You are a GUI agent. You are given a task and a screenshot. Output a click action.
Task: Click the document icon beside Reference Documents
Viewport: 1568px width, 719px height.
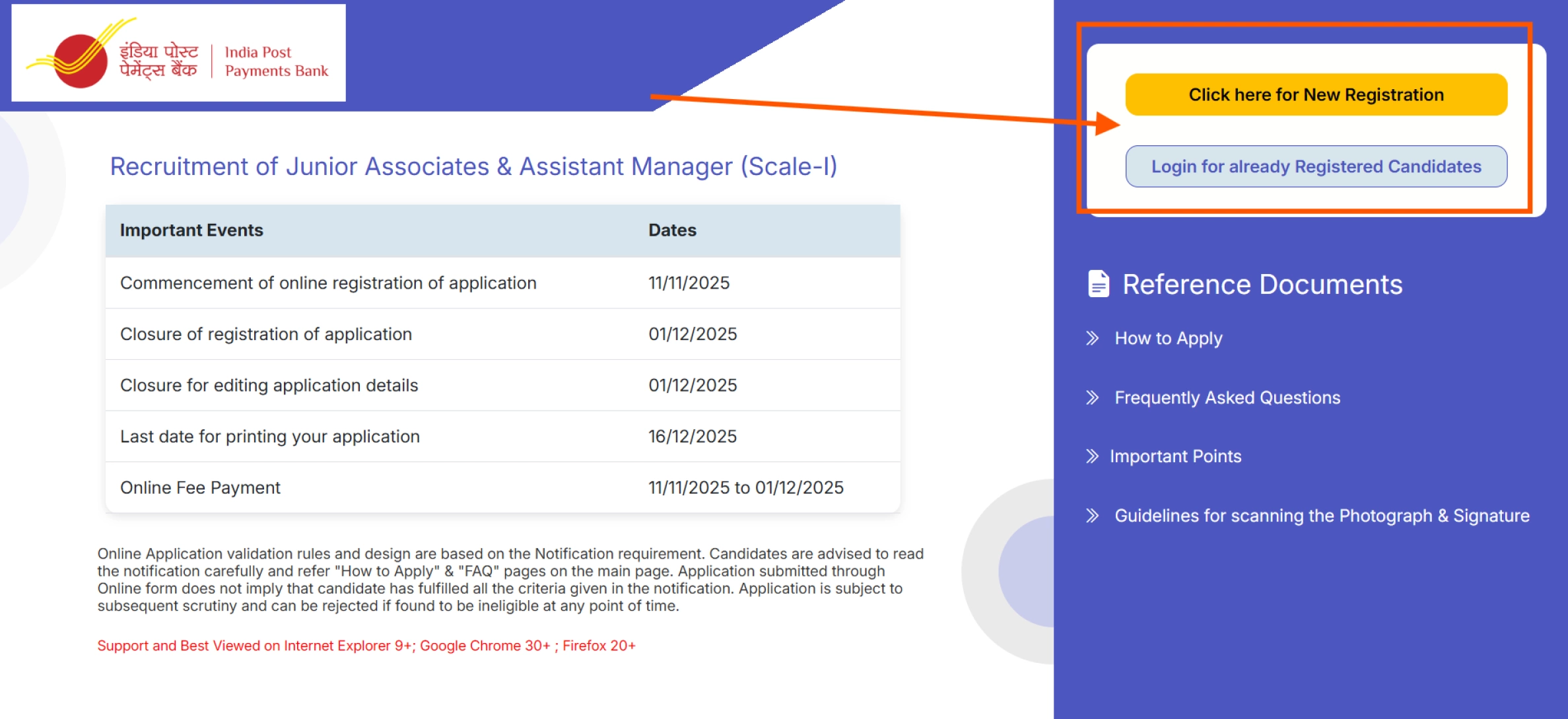pos(1099,283)
